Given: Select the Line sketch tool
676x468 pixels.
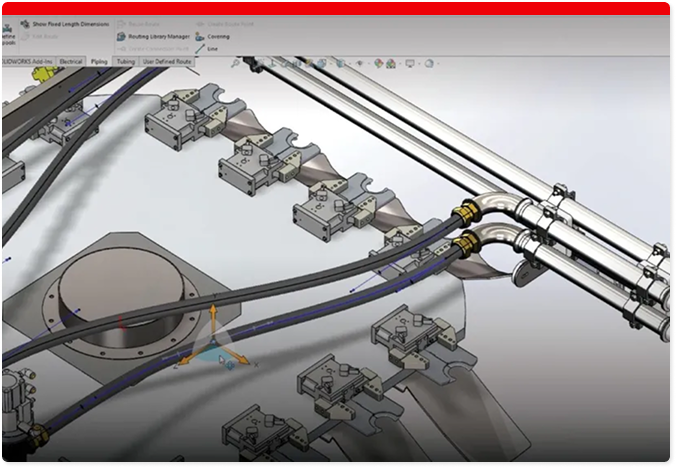Looking at the screenshot, I should tap(208, 49).
